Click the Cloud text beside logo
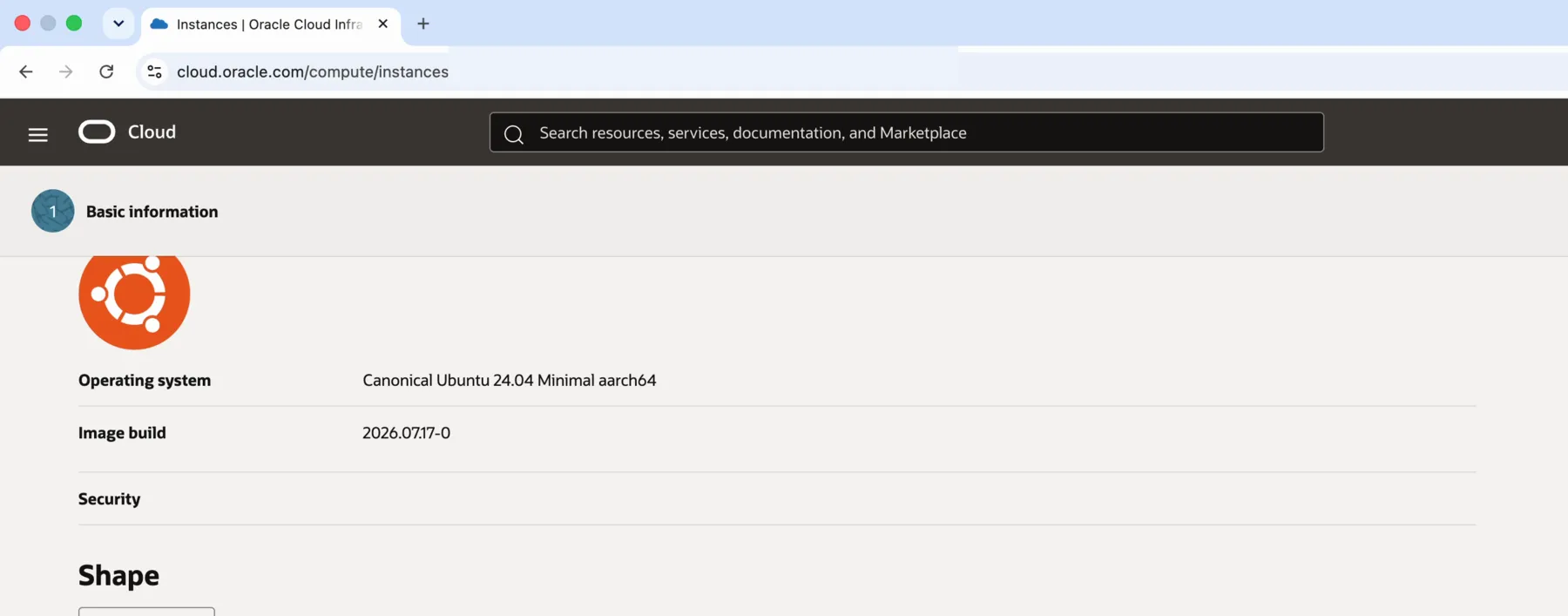1568x616 pixels. click(152, 132)
